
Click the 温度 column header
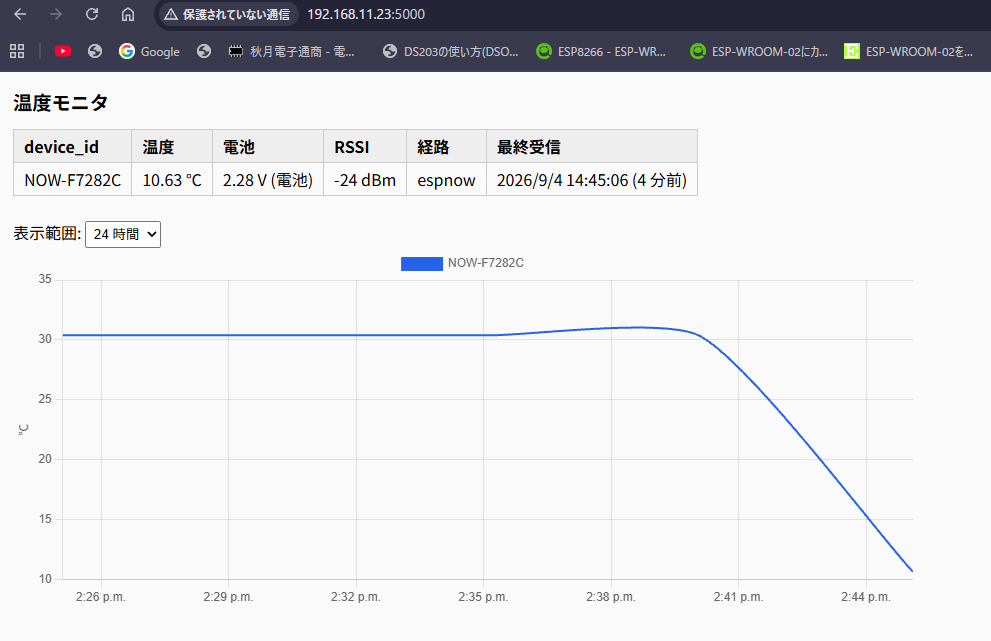coord(172,147)
